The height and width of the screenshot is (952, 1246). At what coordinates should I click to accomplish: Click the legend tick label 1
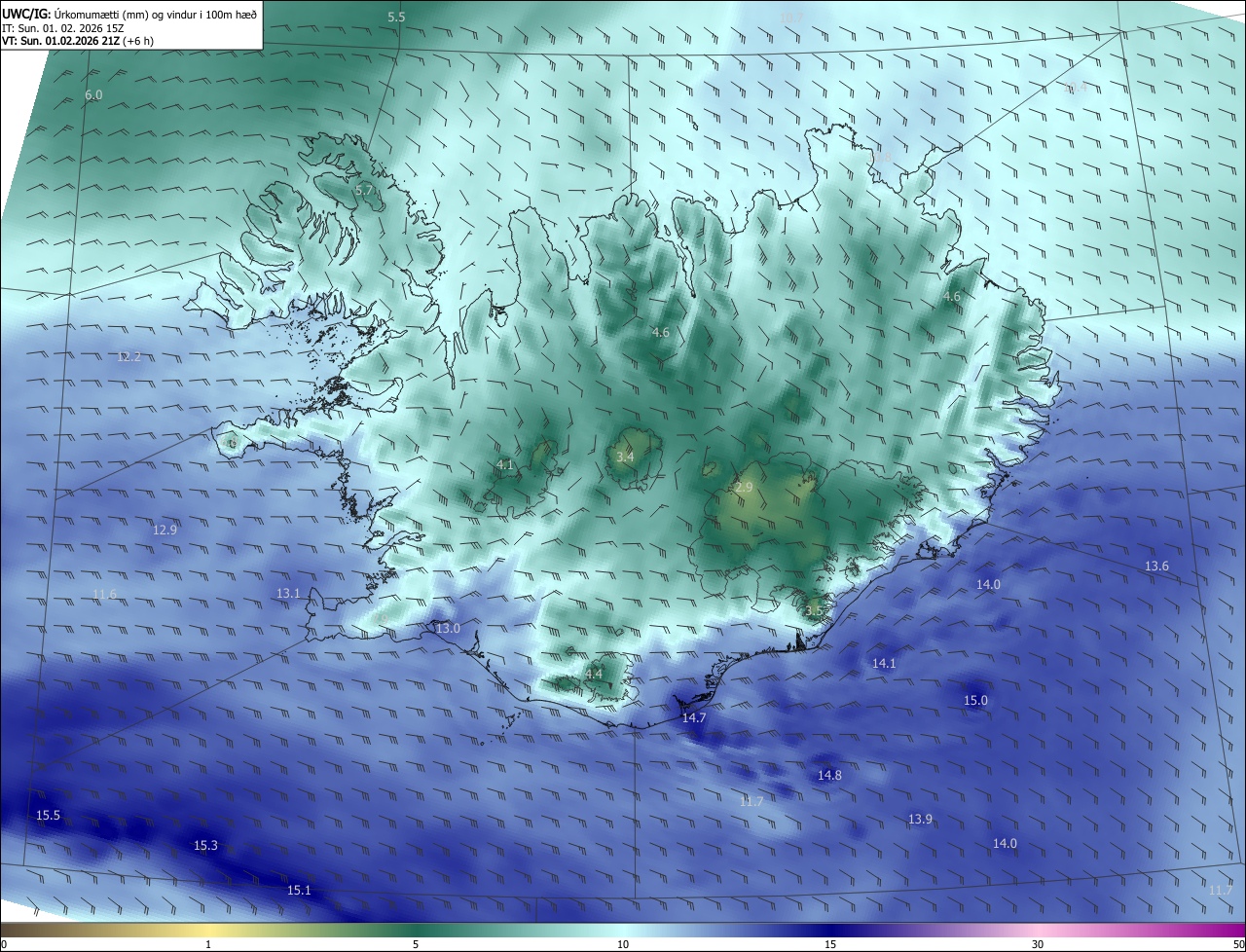click(x=208, y=944)
